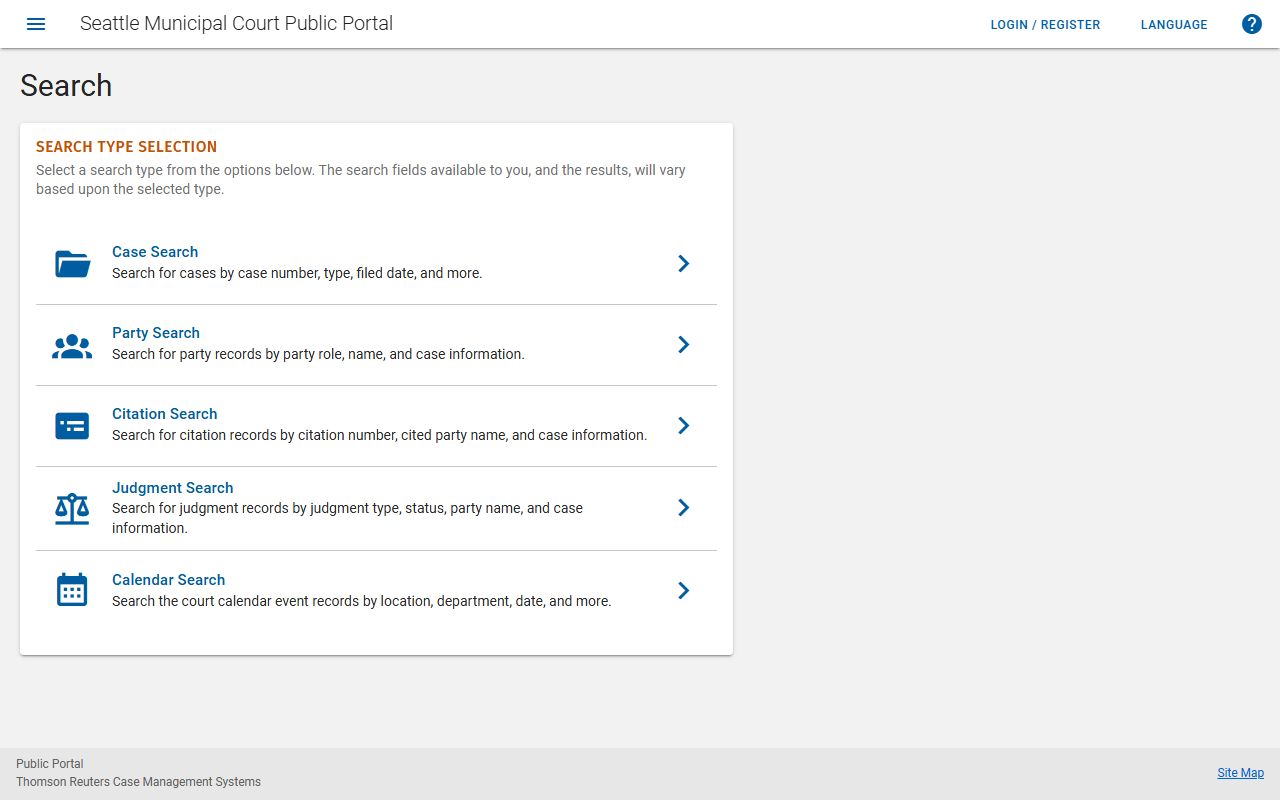Click the Judgment Search scales icon

(x=72, y=508)
